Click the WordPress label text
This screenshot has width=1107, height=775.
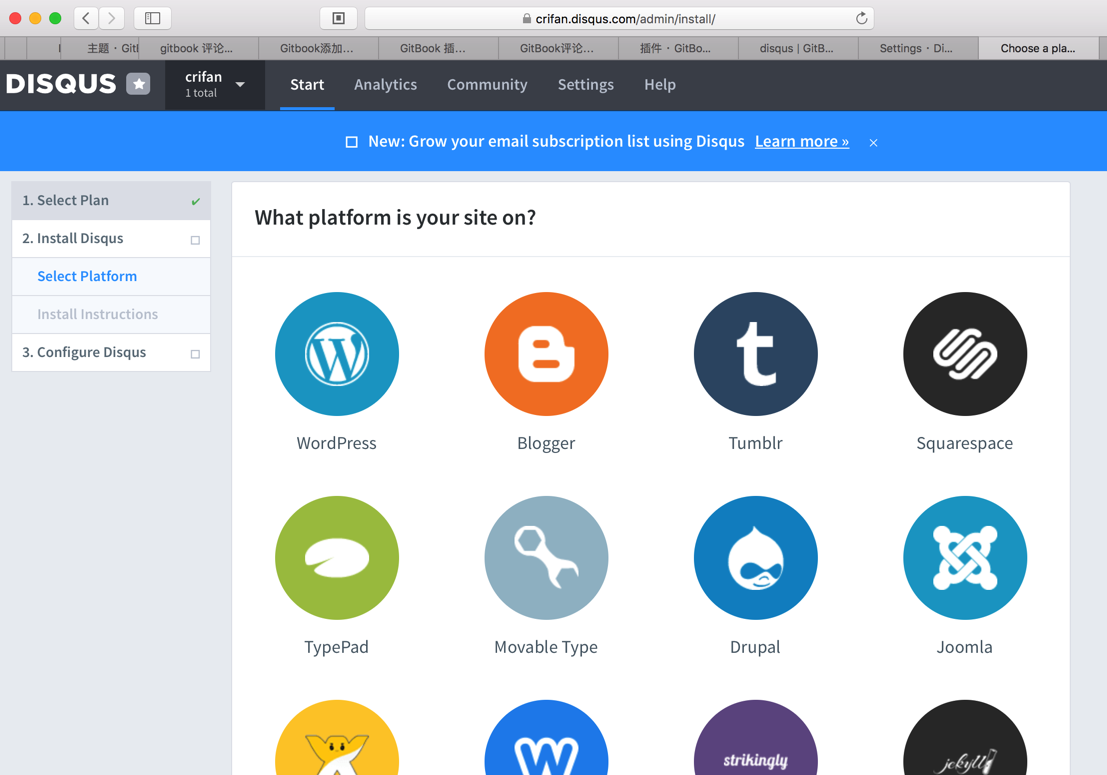(x=337, y=443)
